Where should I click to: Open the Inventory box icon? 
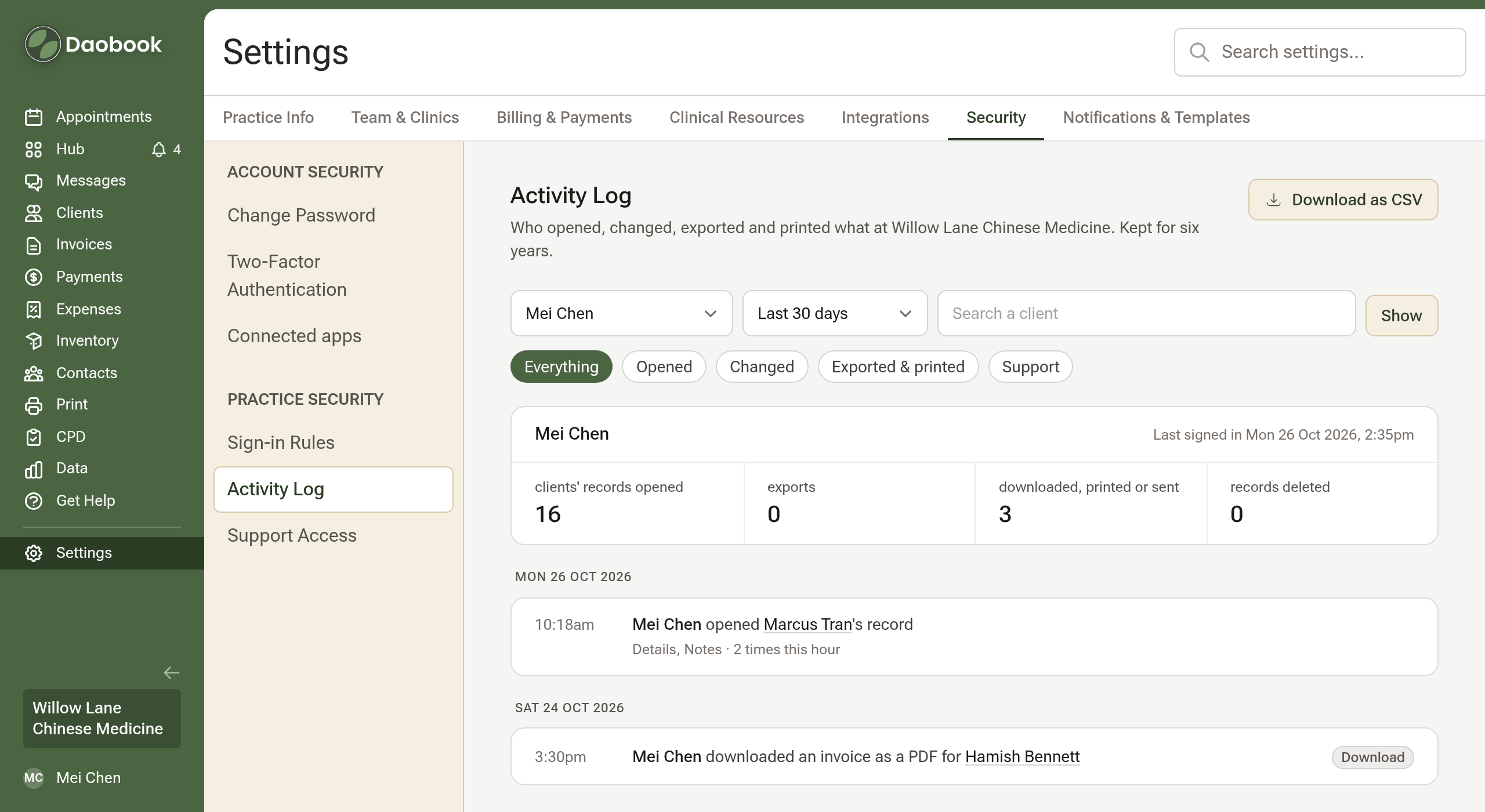(x=34, y=340)
